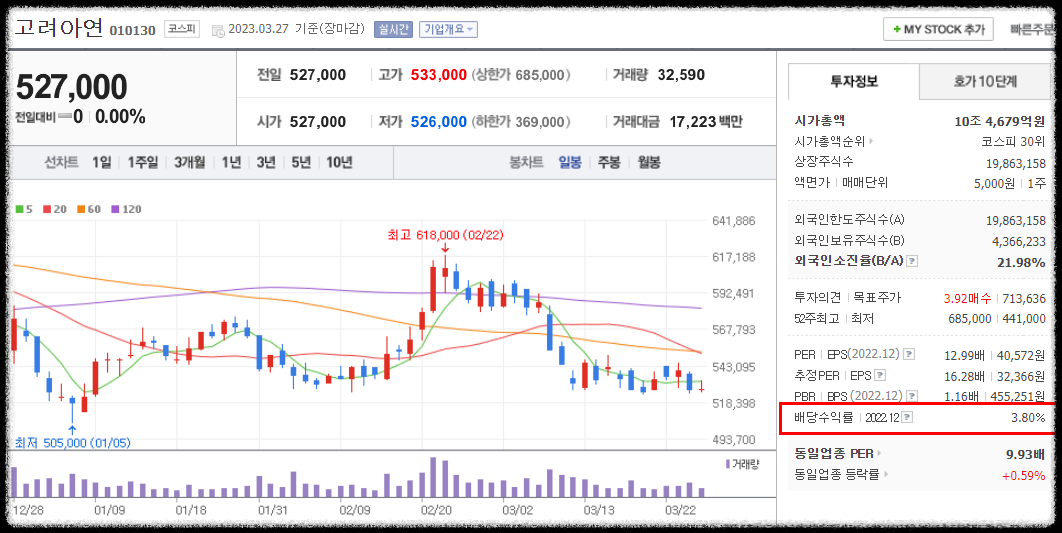Screen dimensions: 1062x533
Task: Click the help icon next to 추정PER EPS
Action: 879,375
